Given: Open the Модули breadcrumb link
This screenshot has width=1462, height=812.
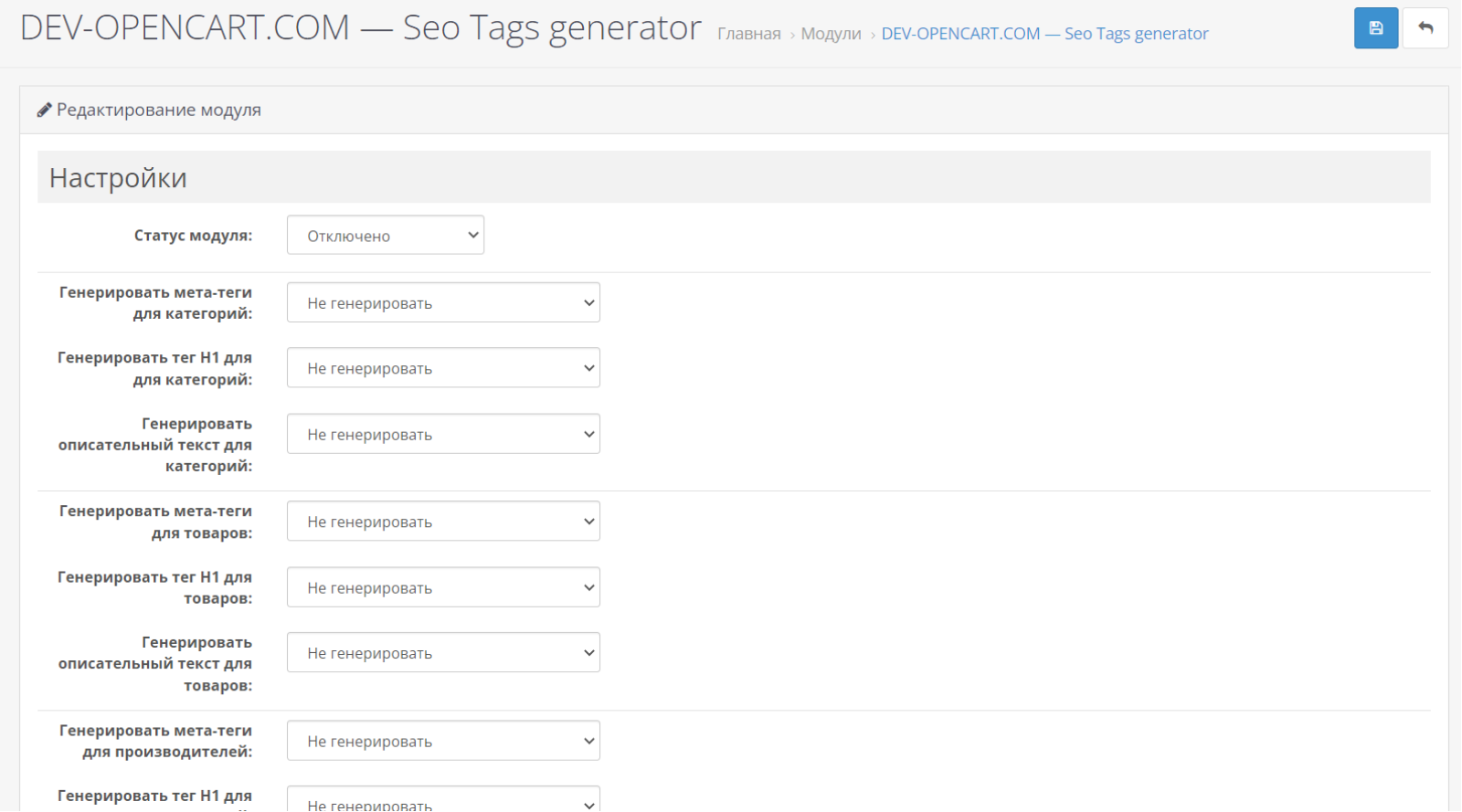Looking at the screenshot, I should pyautogui.click(x=831, y=34).
